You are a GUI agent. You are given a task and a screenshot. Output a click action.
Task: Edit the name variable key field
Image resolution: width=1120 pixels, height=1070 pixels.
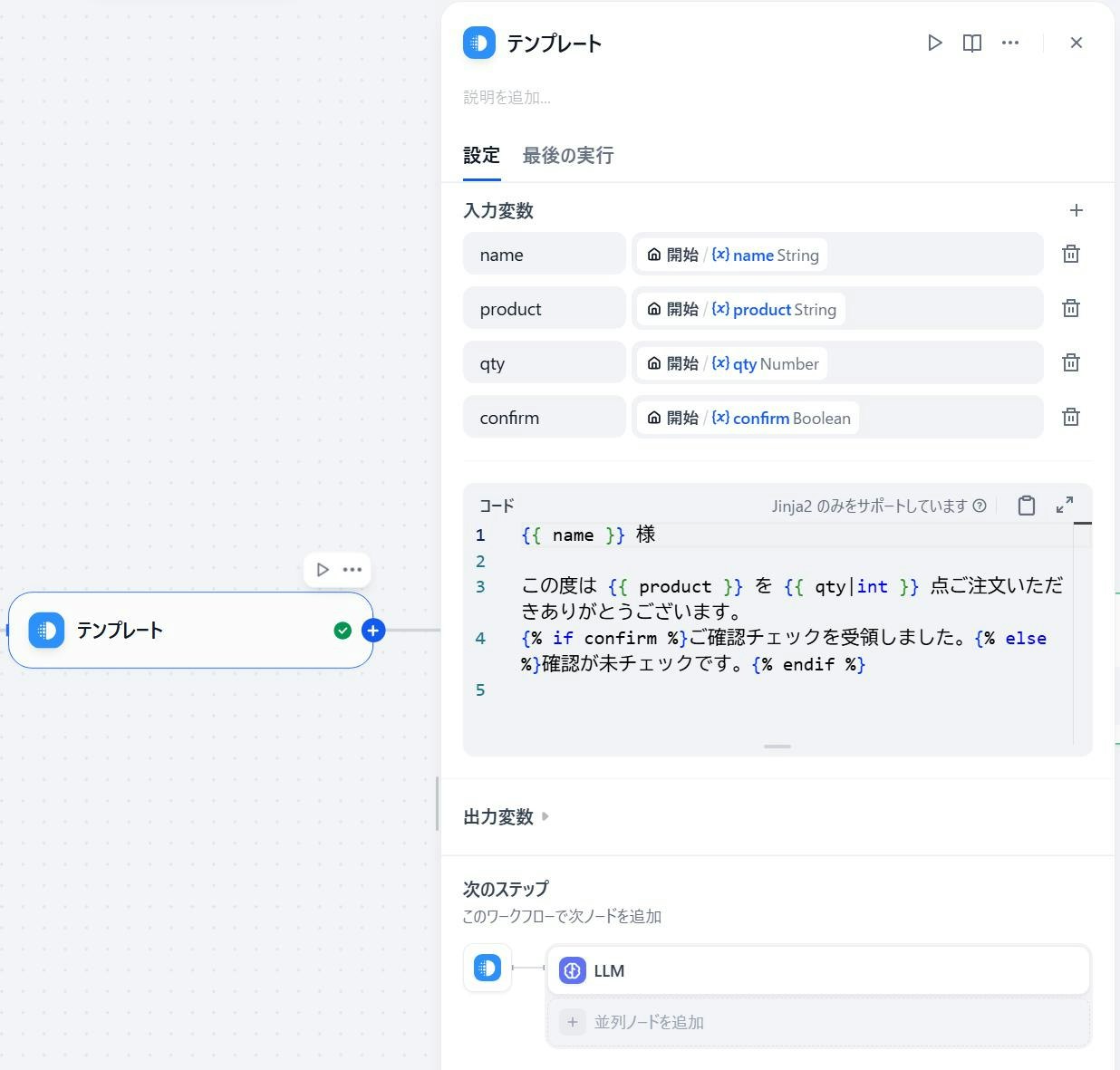[545, 255]
